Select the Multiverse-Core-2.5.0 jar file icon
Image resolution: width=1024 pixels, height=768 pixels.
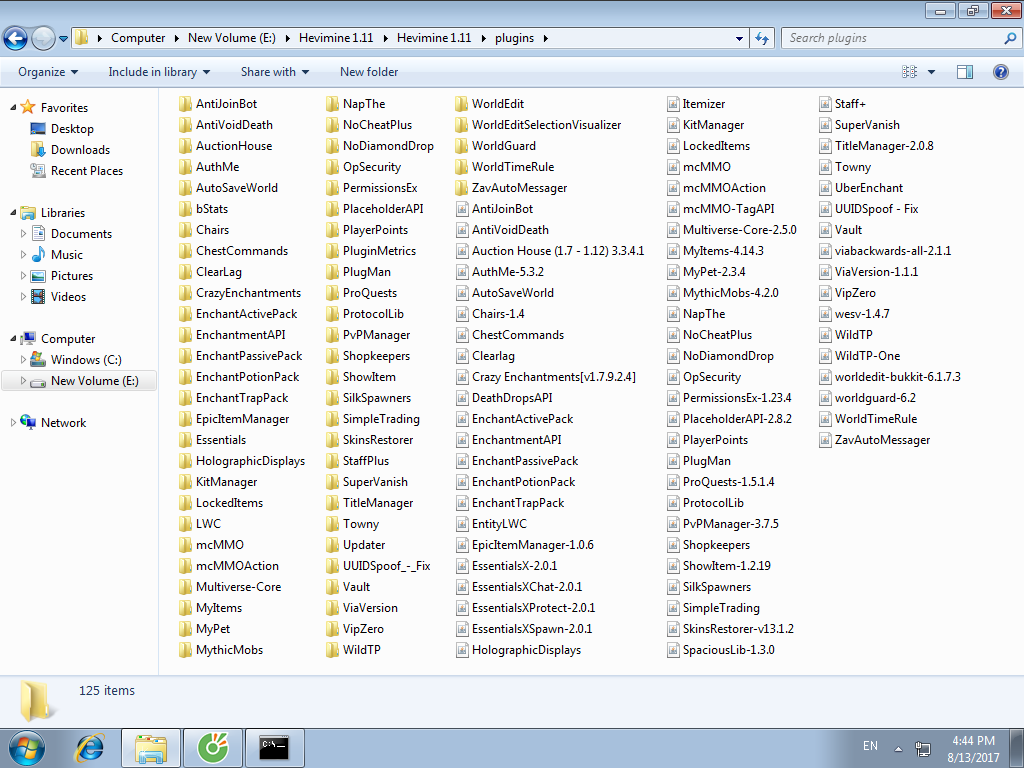pos(673,230)
